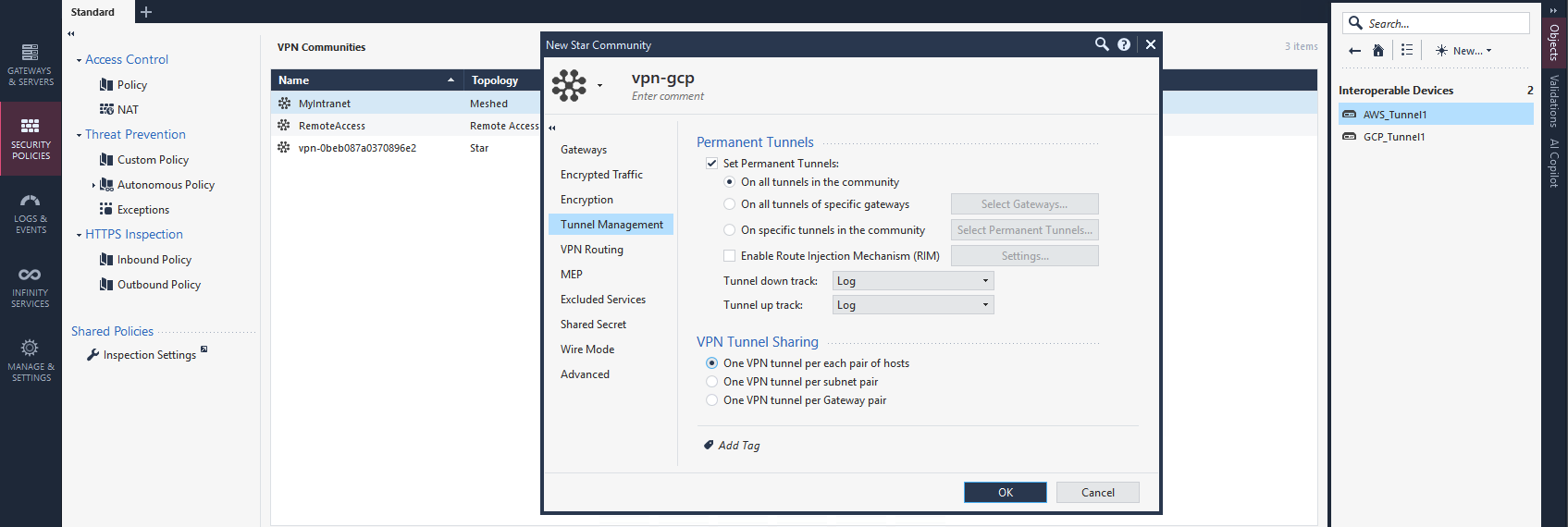
Task: Open Logs & Events sidebar view
Action: [31, 213]
